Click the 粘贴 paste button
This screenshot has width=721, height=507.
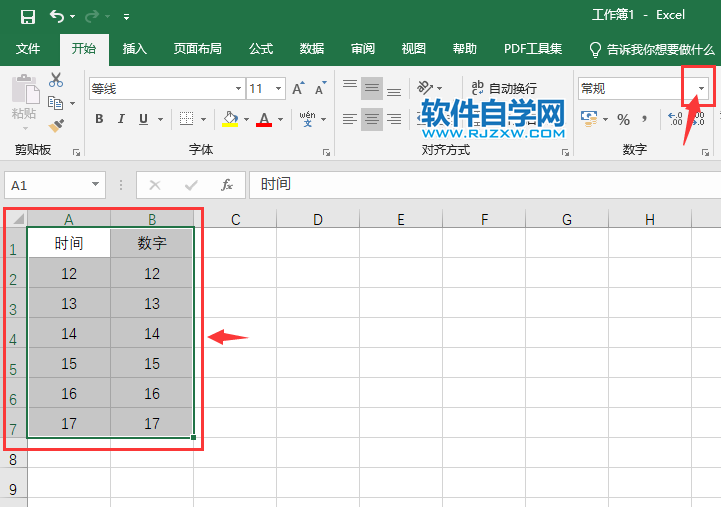click(24, 102)
